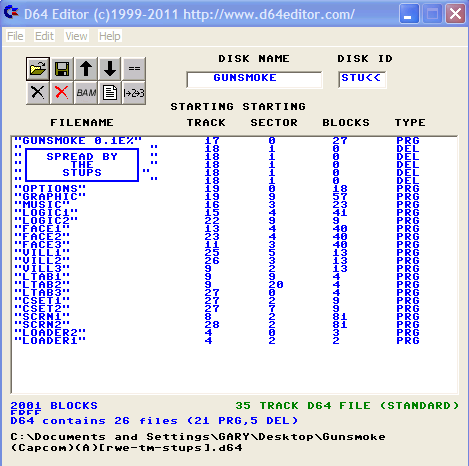Click the Disk ID field STU<<
Screen dimensions: 469x466
(362, 79)
